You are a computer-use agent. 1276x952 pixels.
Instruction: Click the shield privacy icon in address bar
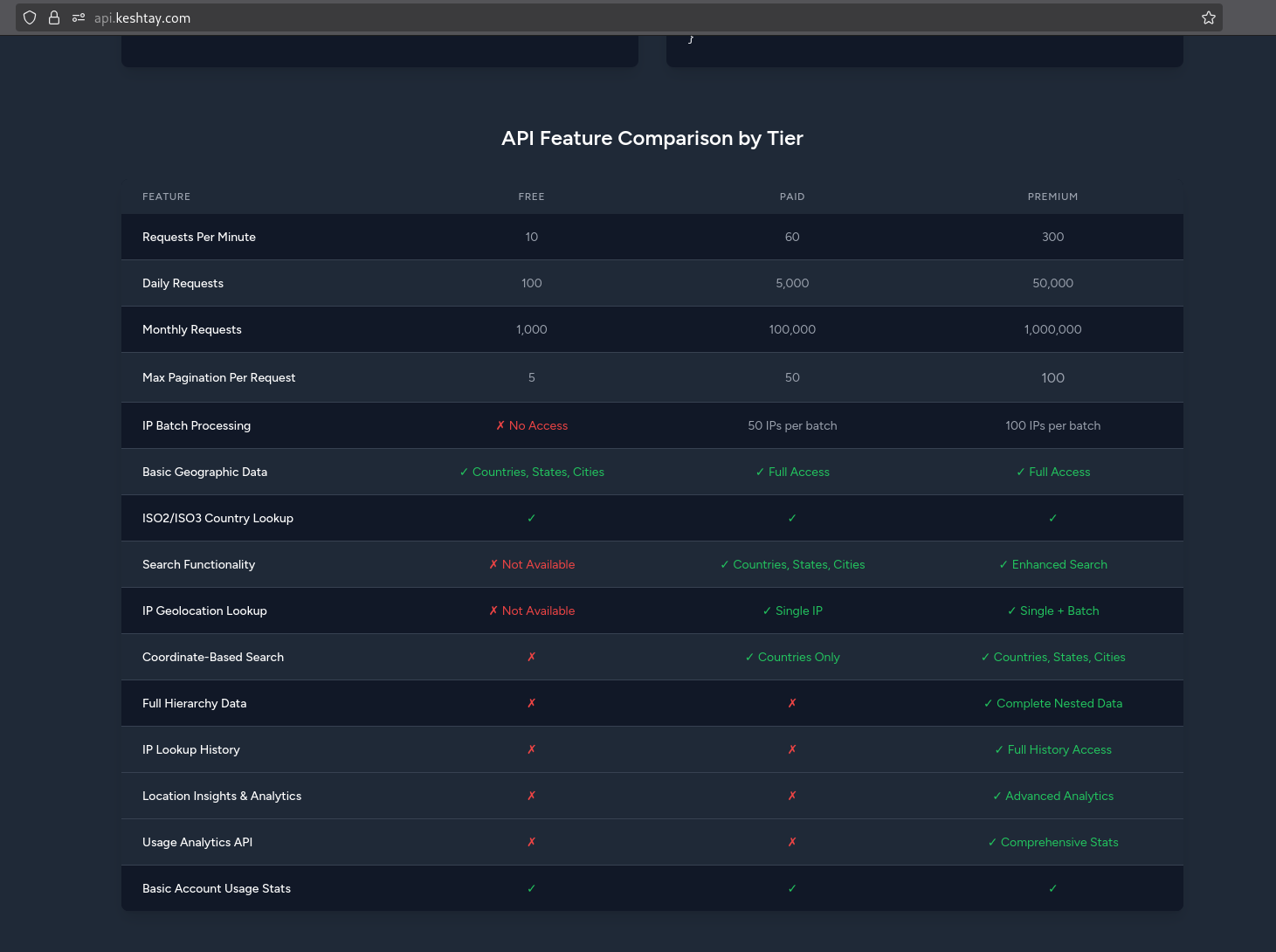(29, 17)
